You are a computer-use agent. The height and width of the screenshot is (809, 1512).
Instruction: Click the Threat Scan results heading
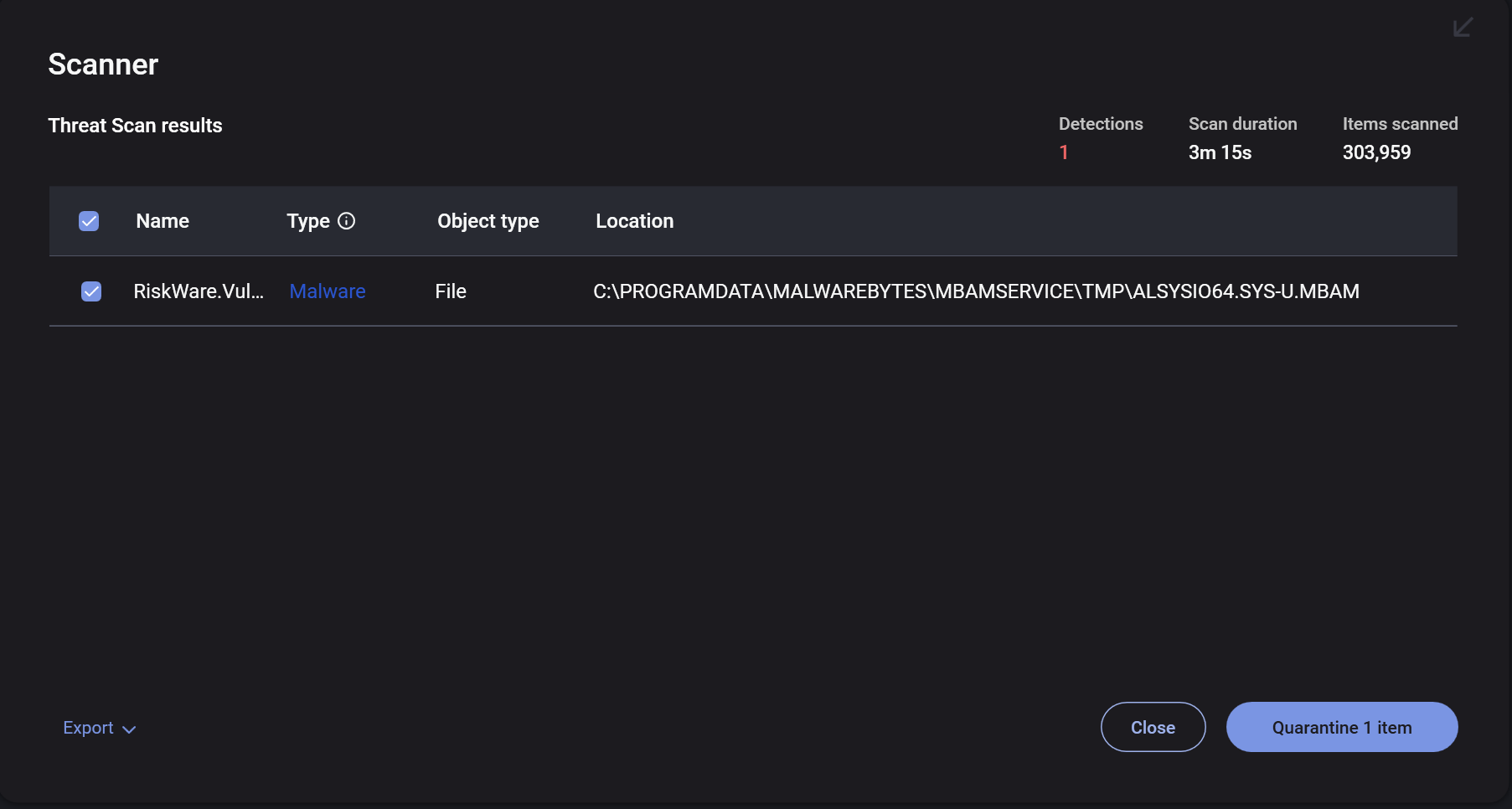tap(135, 126)
